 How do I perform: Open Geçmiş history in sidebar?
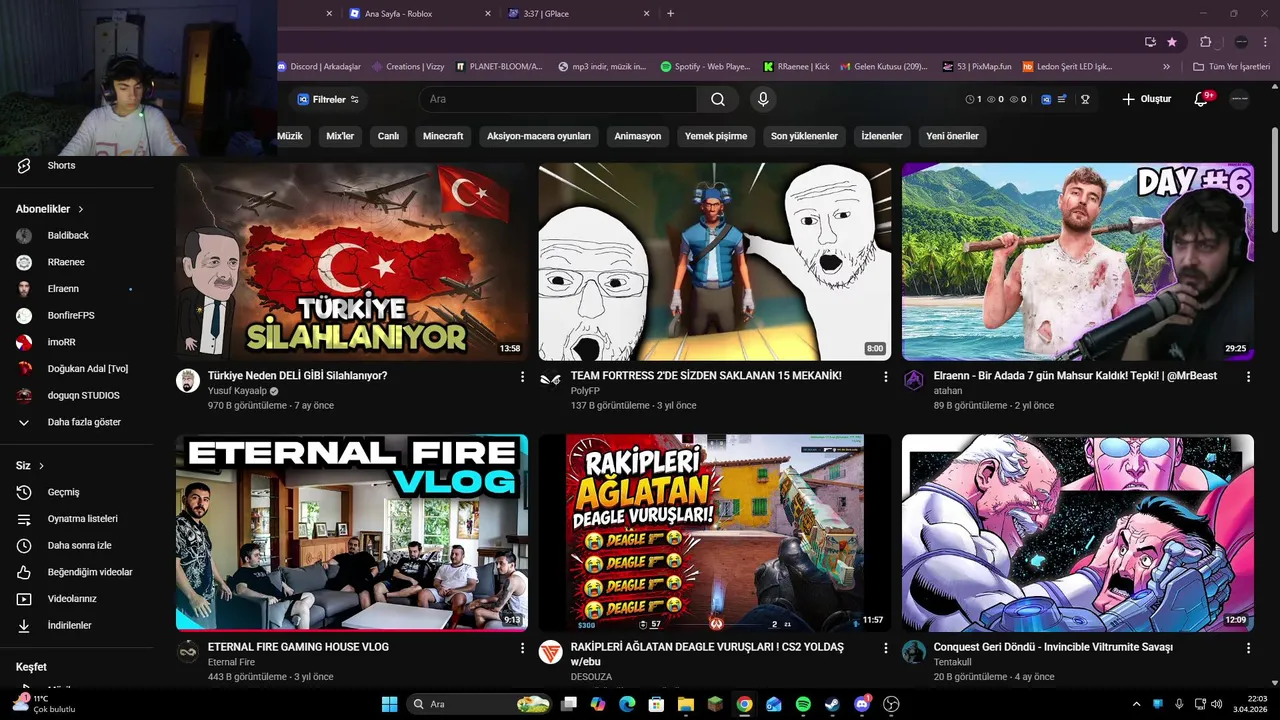click(63, 492)
